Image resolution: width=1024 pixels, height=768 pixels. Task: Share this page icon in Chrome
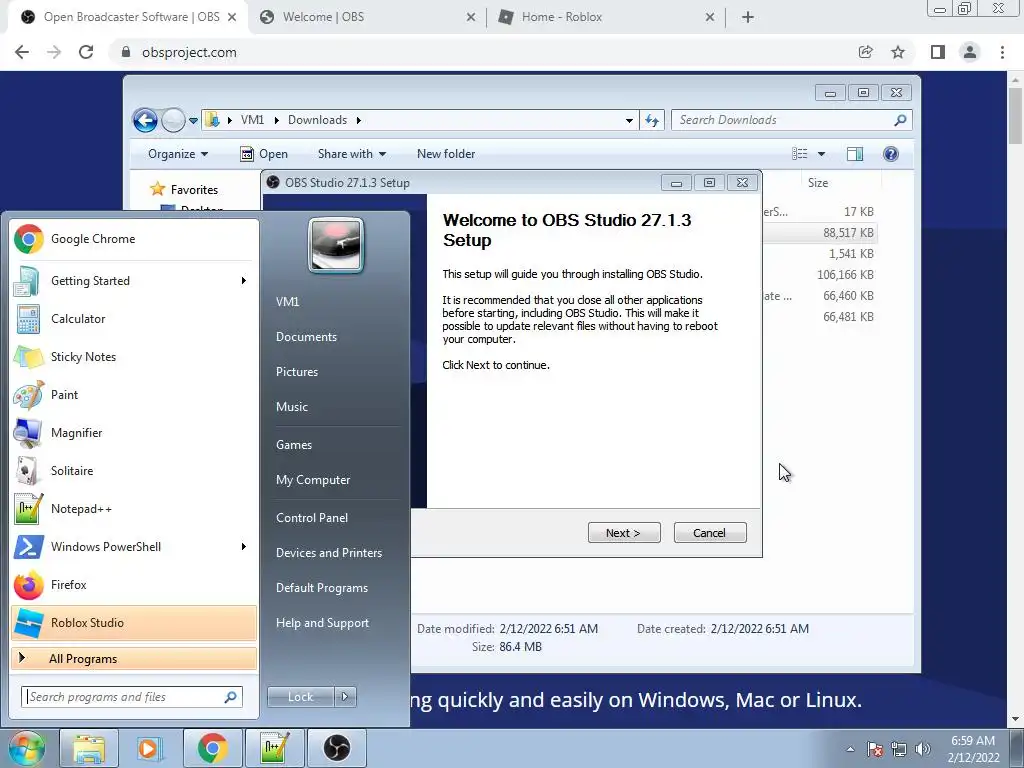(865, 52)
